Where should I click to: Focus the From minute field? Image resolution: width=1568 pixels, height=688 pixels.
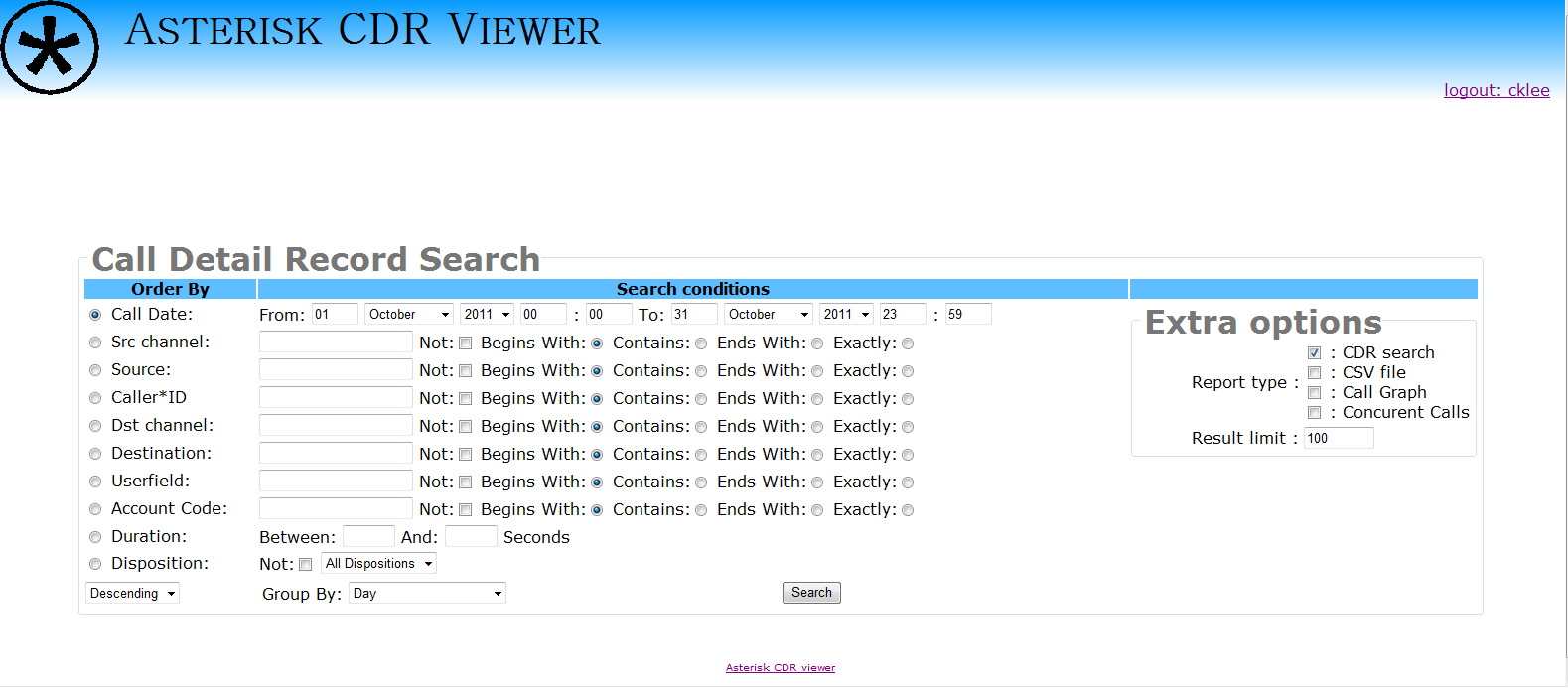(x=609, y=314)
